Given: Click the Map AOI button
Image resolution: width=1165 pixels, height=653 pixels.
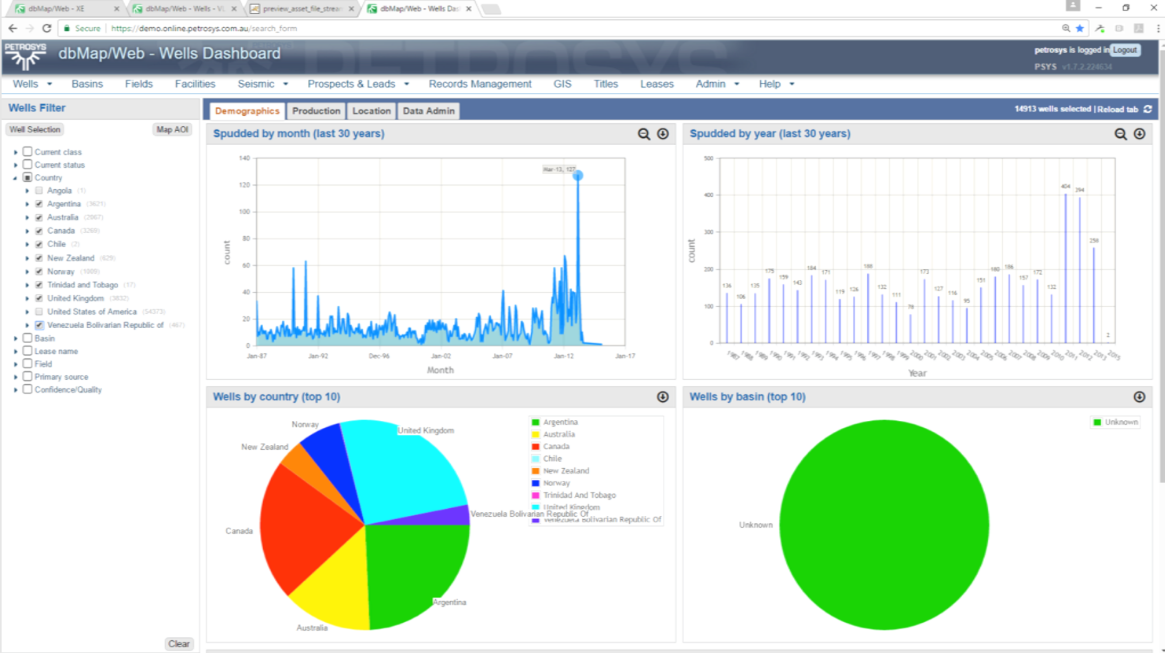Looking at the screenshot, I should (x=172, y=129).
